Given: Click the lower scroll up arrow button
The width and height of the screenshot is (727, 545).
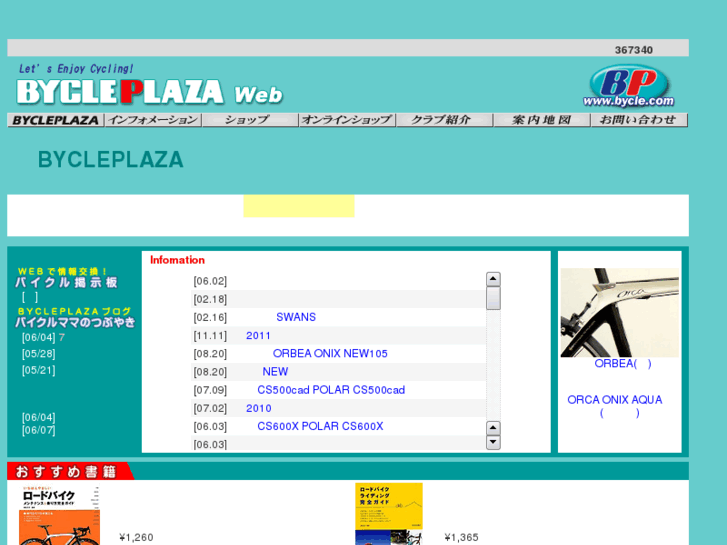Looking at the screenshot, I should coord(493,428).
